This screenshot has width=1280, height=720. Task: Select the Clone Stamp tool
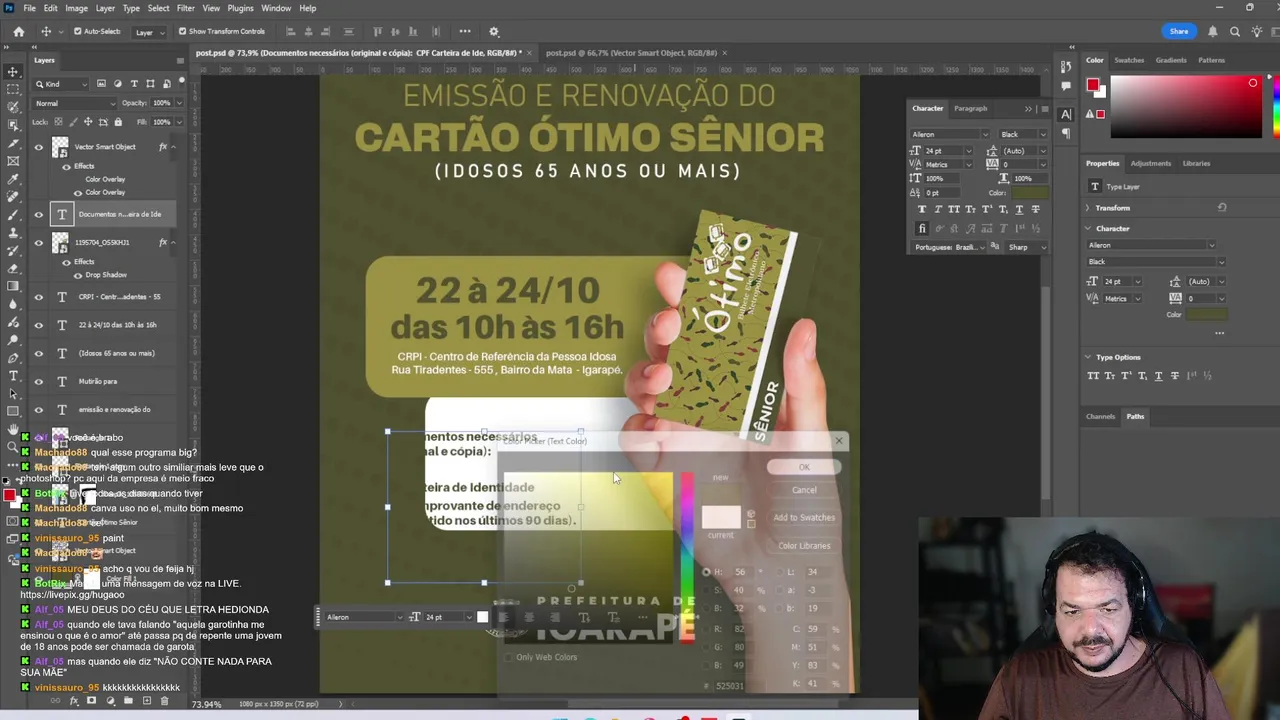pyautogui.click(x=13, y=232)
